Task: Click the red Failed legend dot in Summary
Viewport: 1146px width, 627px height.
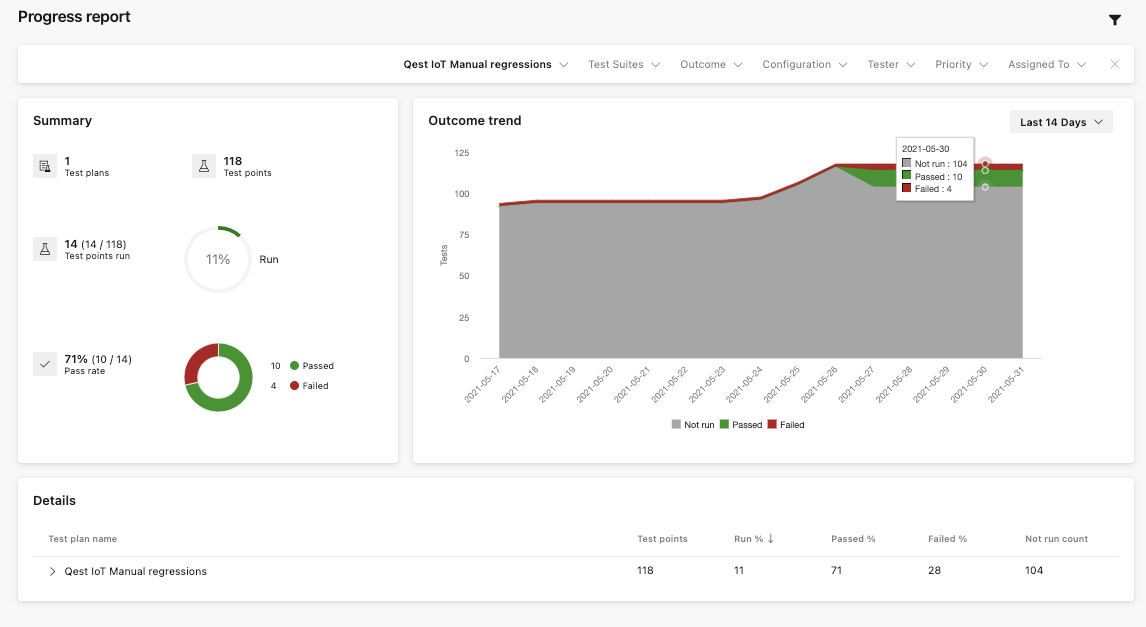Action: tap(295, 386)
